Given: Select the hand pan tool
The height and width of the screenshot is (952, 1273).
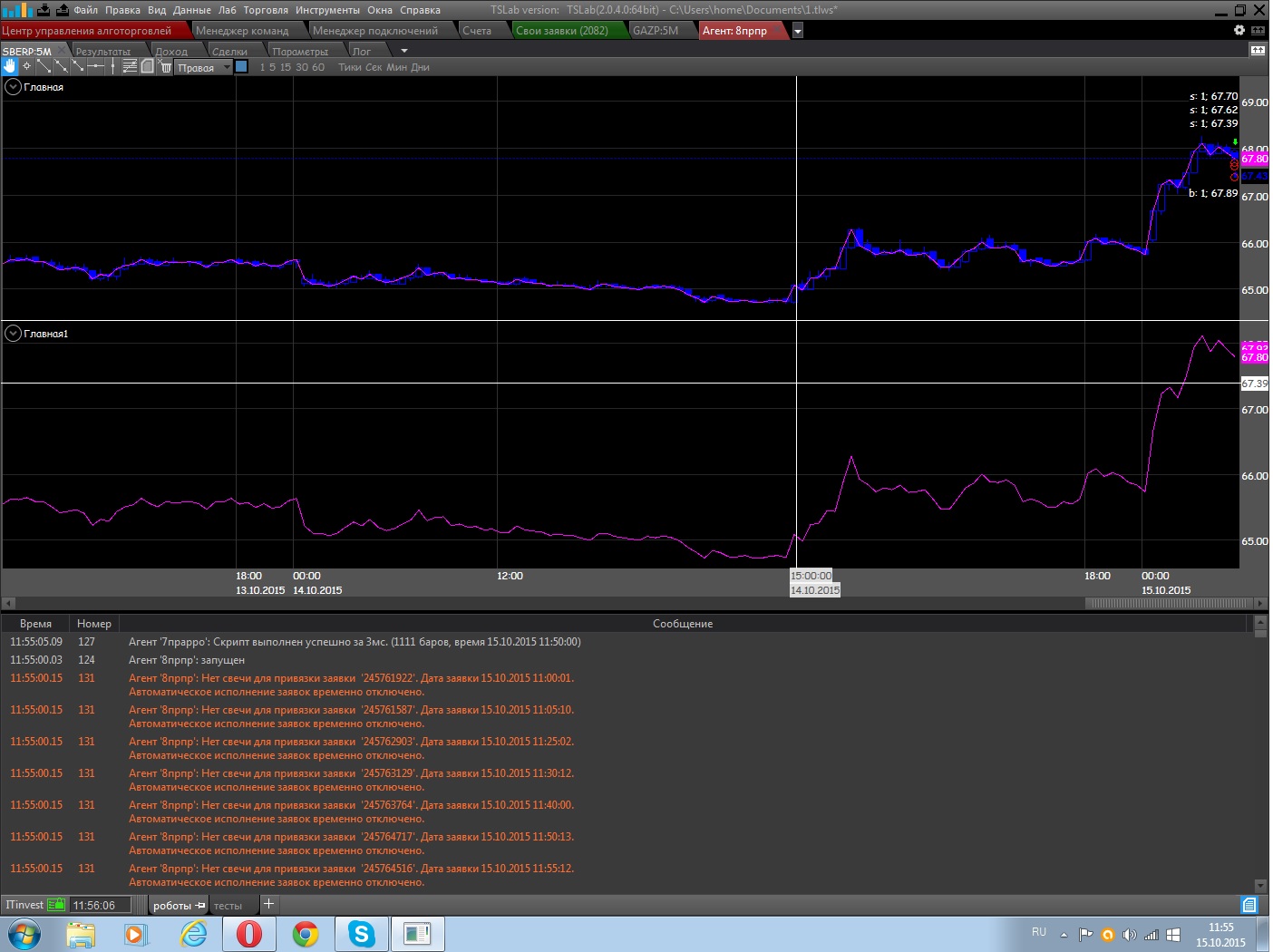Looking at the screenshot, I should point(10,66).
